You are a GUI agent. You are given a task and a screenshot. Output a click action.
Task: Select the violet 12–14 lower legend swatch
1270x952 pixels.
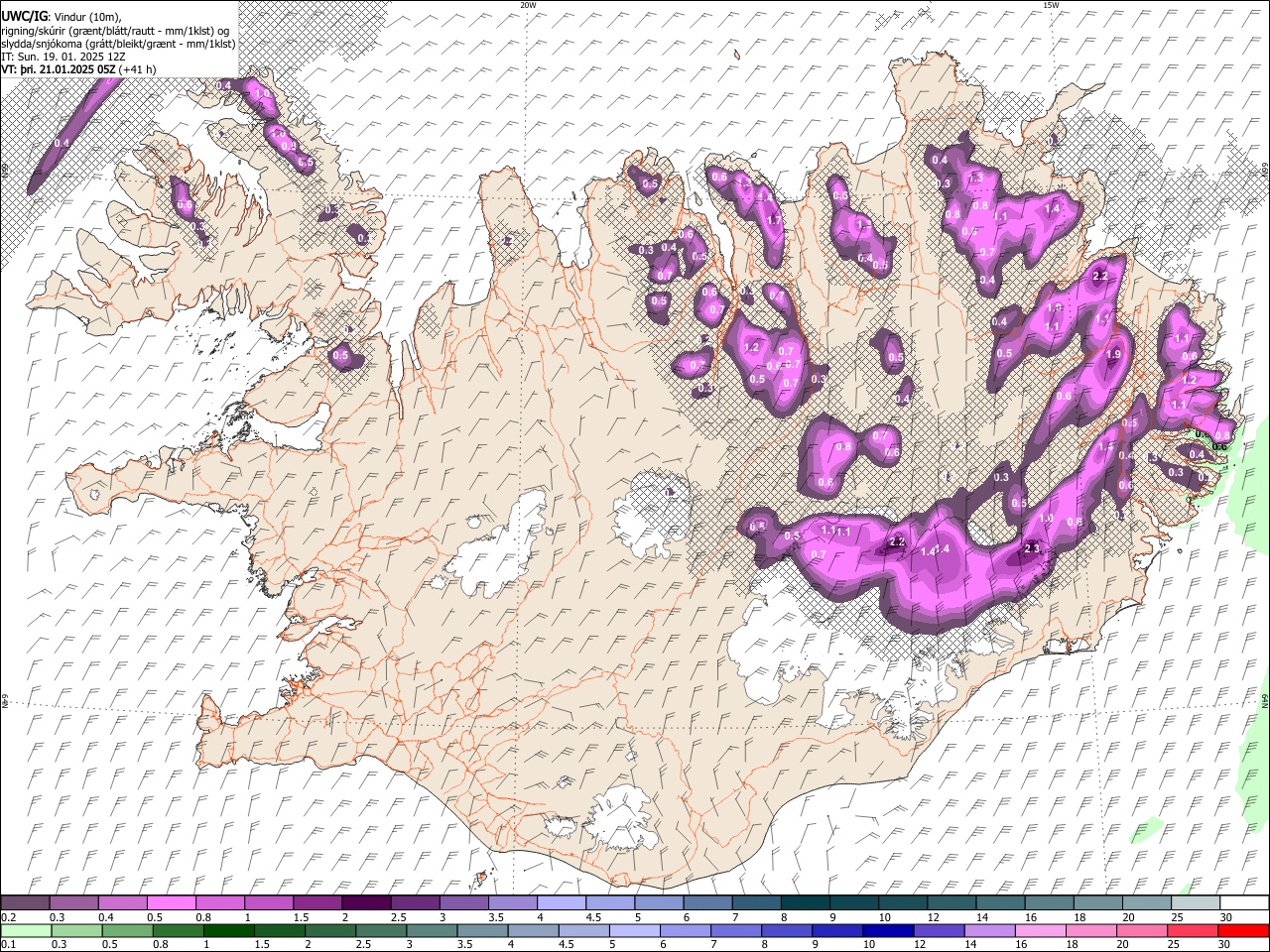coord(939,930)
